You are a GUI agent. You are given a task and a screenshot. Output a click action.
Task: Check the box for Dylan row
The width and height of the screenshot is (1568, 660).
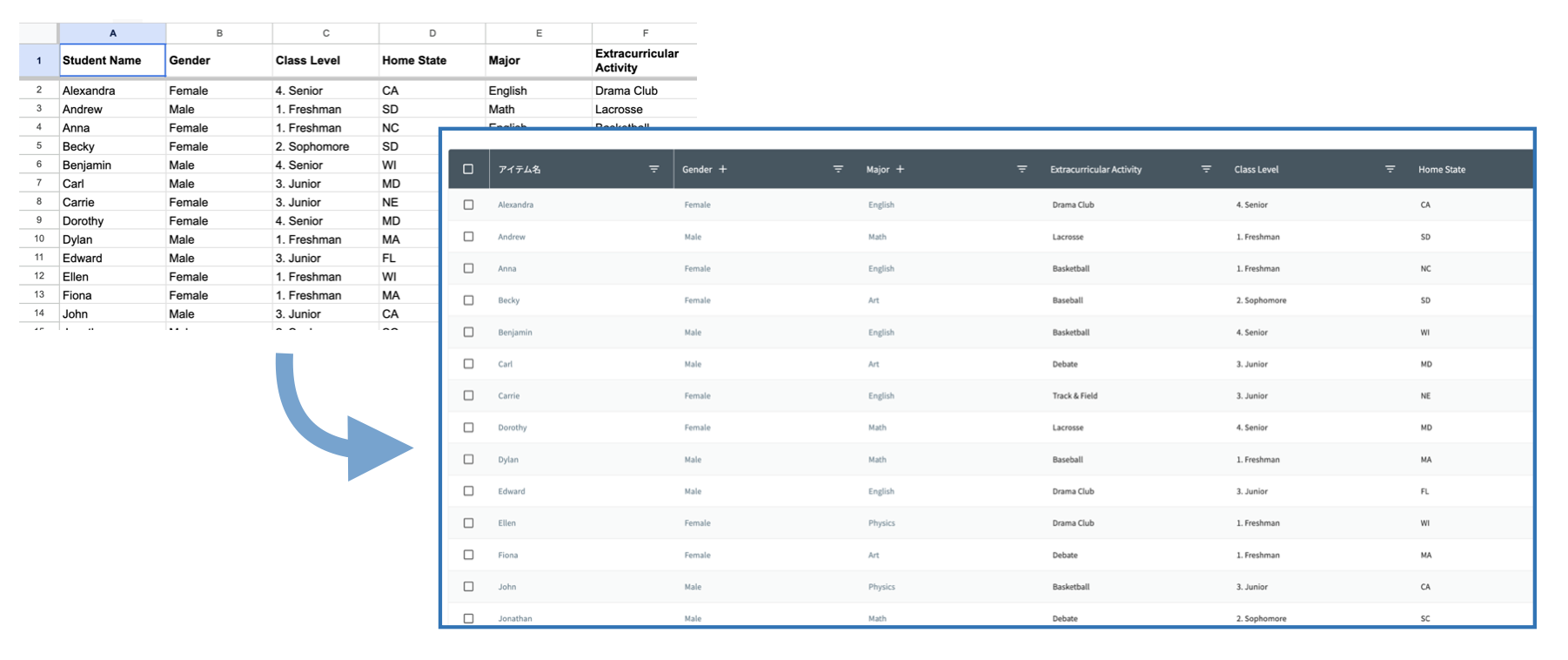pos(468,459)
